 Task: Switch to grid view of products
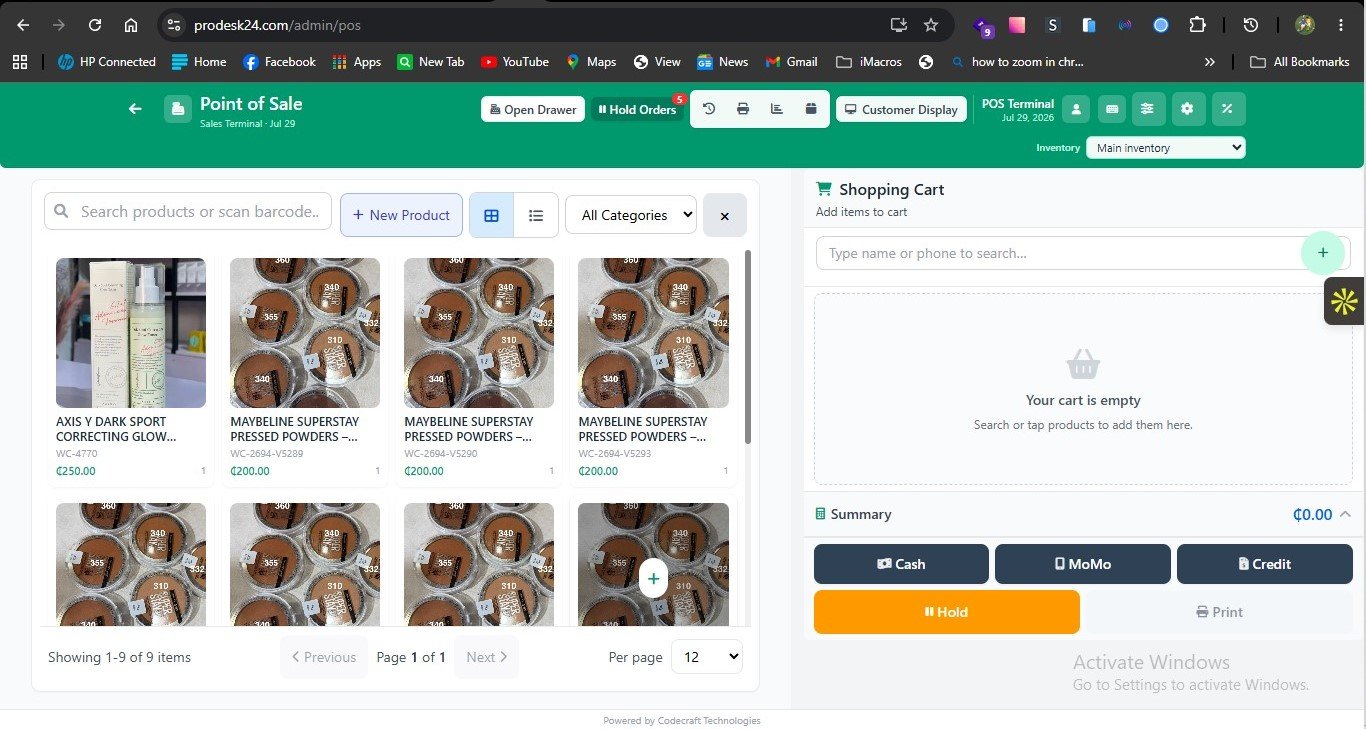tap(491, 215)
